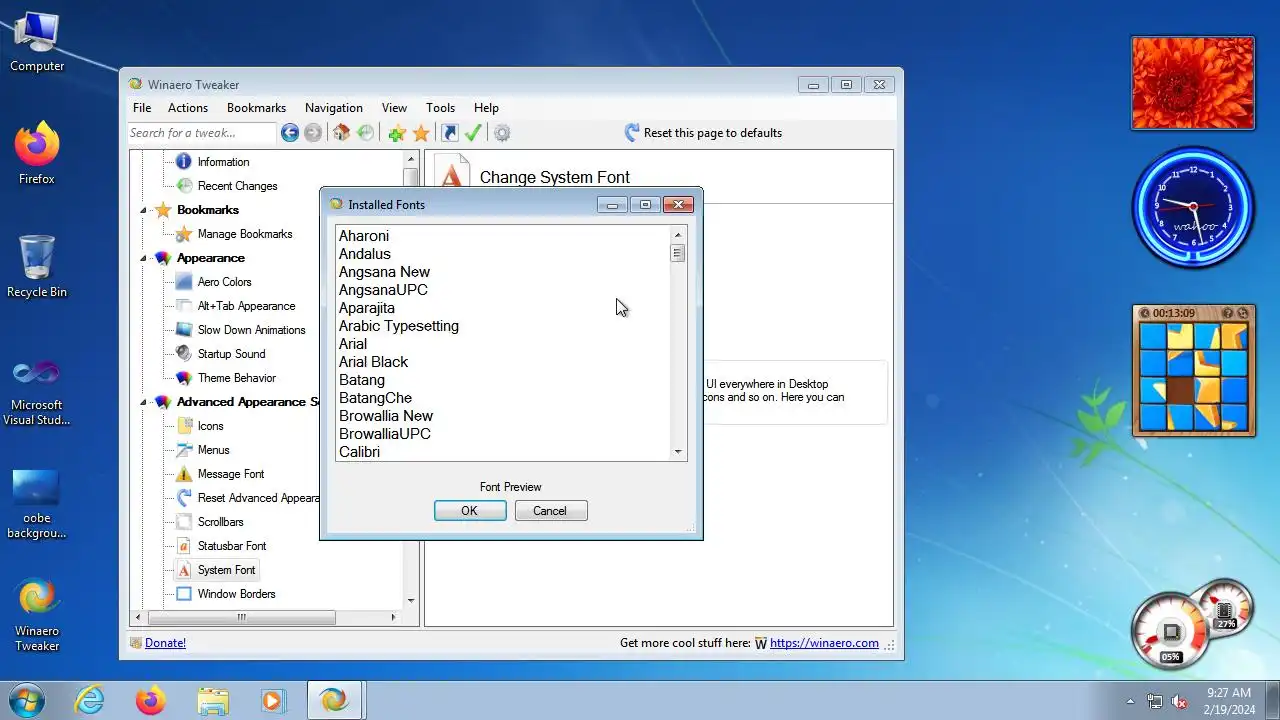1280x720 pixels.
Task: Open Recent Changes toolbar icon with clock
Action: (366, 133)
